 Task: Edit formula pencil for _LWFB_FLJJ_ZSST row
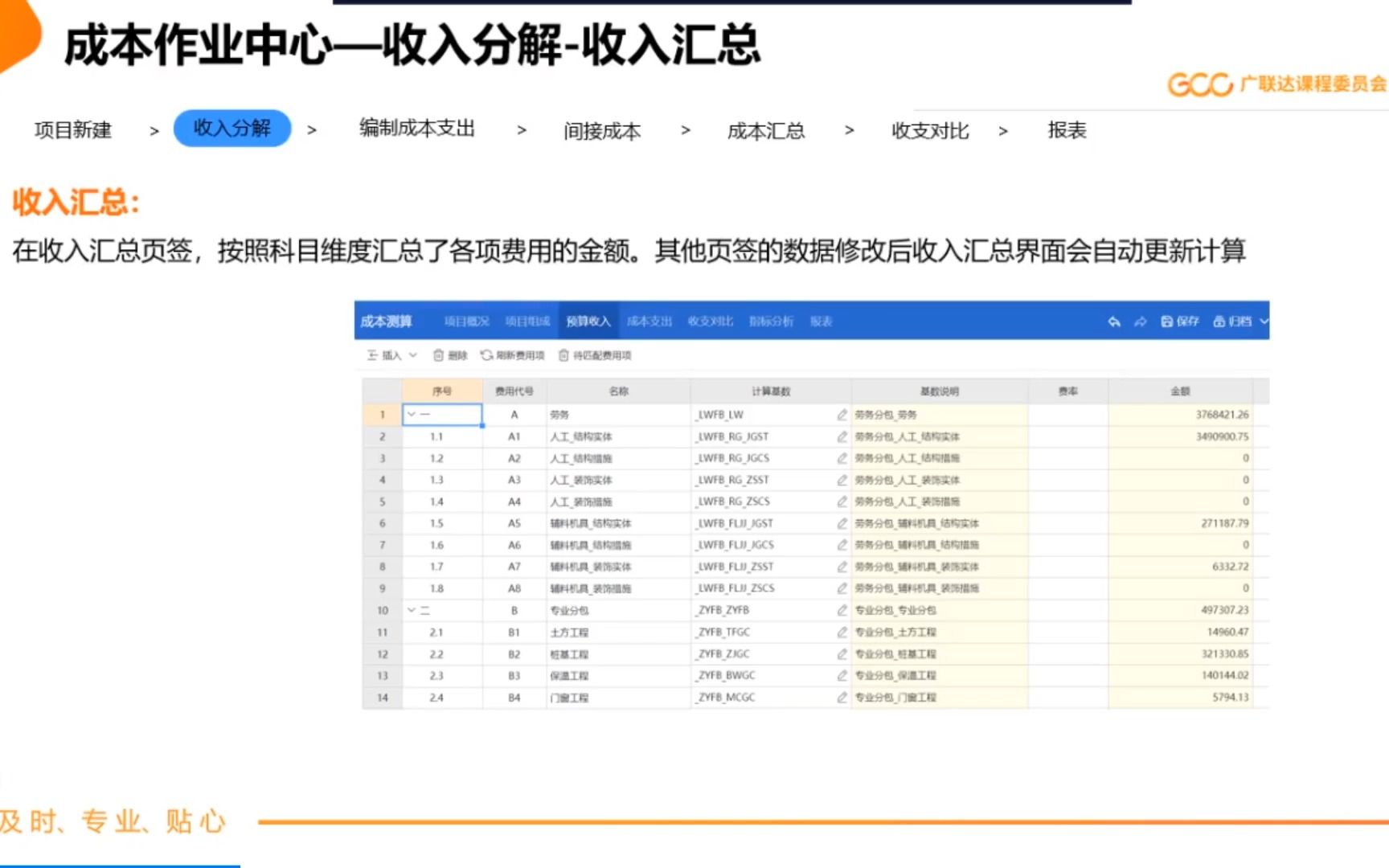pos(842,567)
